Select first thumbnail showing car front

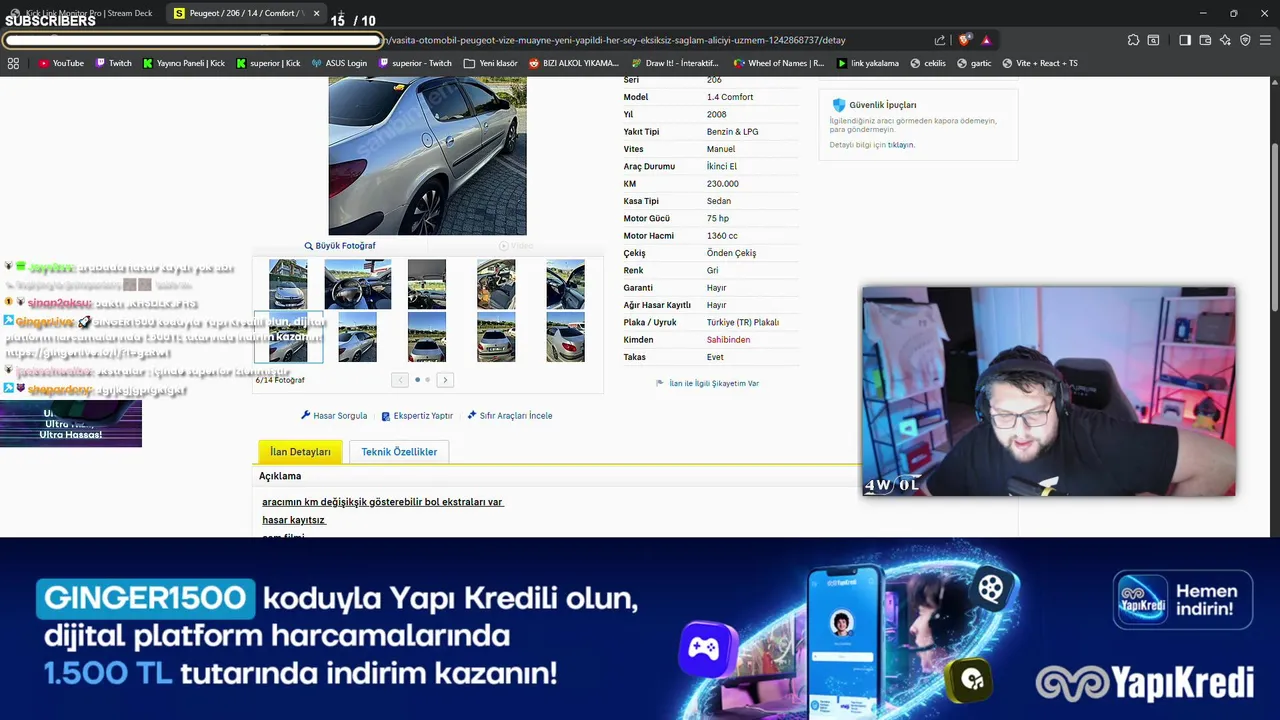coord(288,284)
